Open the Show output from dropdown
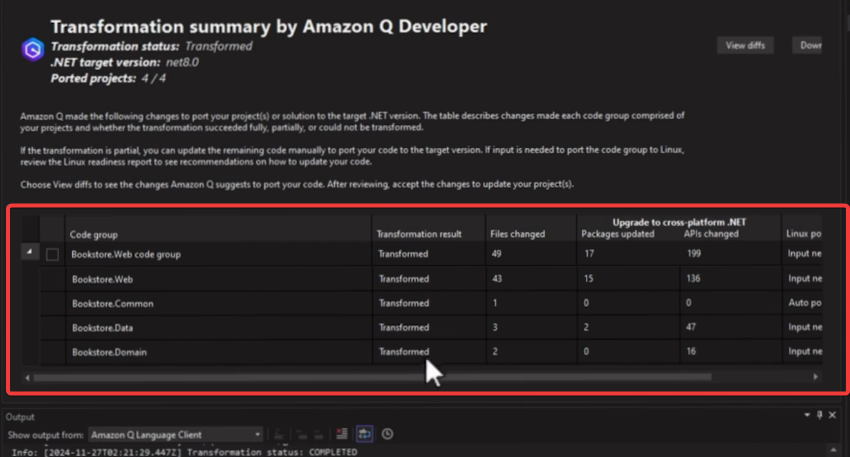850x457 pixels. [176, 435]
